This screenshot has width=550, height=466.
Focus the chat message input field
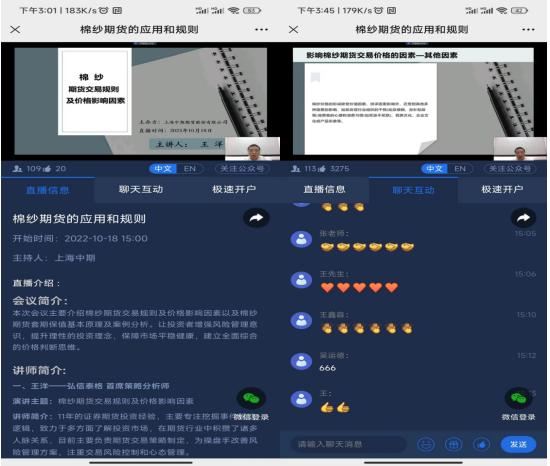coord(348,444)
